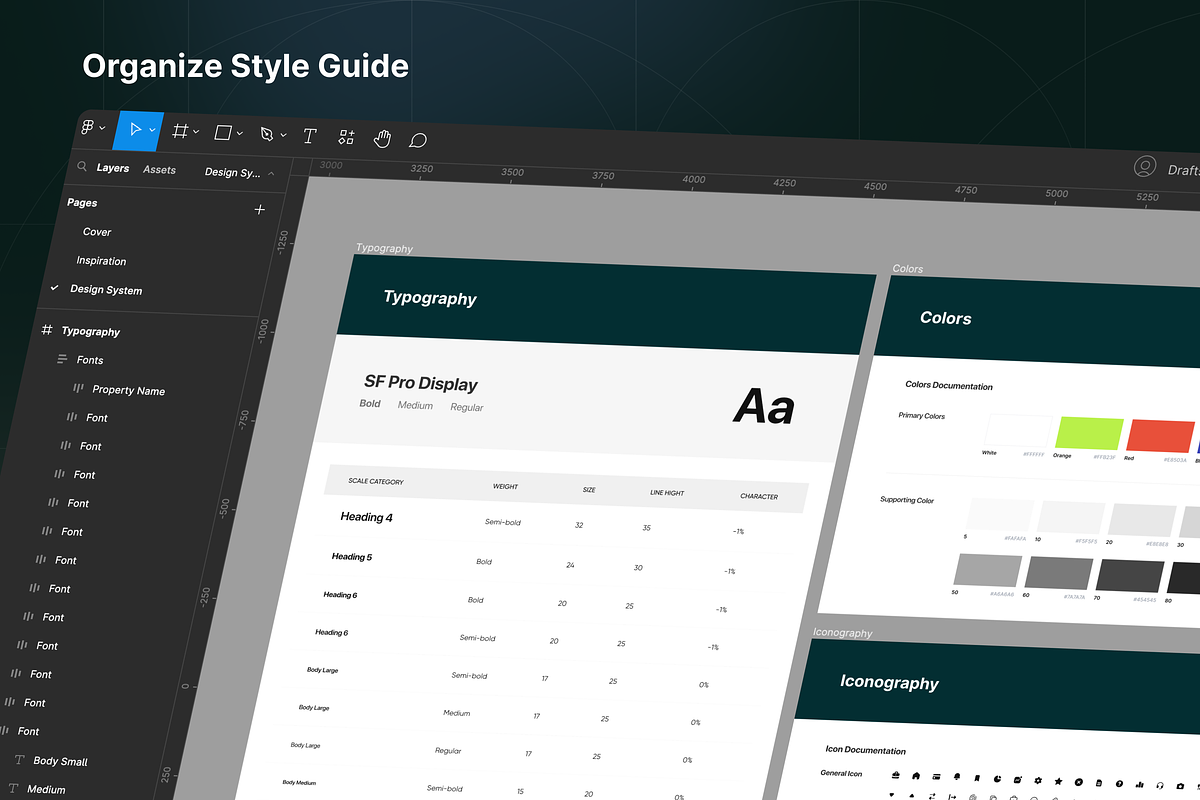Open the Figma main menu logo
The width and height of the screenshot is (1200, 800).
[x=88, y=128]
